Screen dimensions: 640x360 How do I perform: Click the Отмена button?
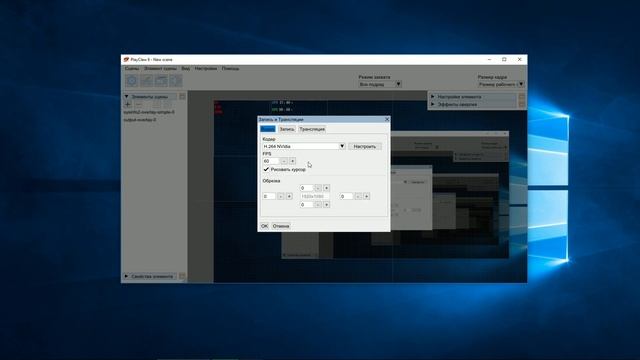281,226
